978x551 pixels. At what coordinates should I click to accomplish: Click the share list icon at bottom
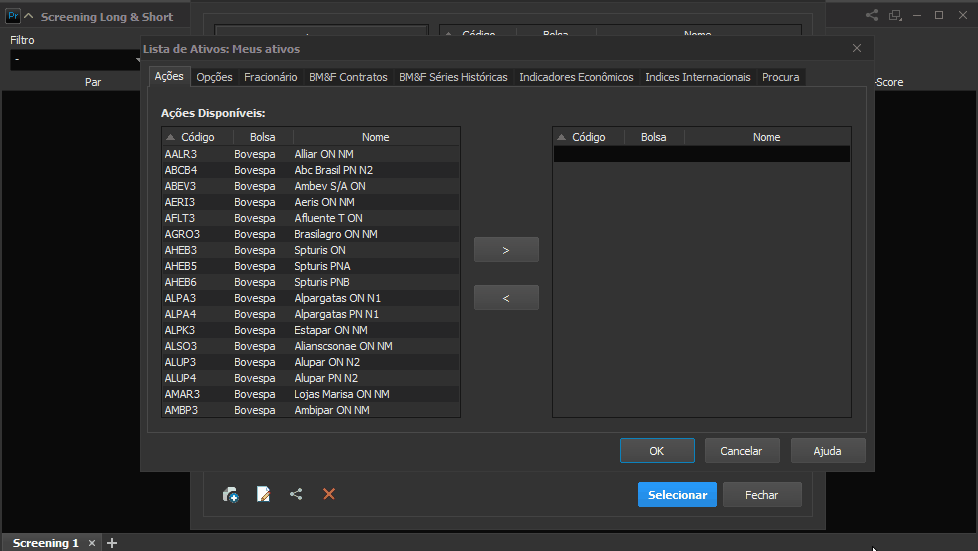[x=296, y=494]
